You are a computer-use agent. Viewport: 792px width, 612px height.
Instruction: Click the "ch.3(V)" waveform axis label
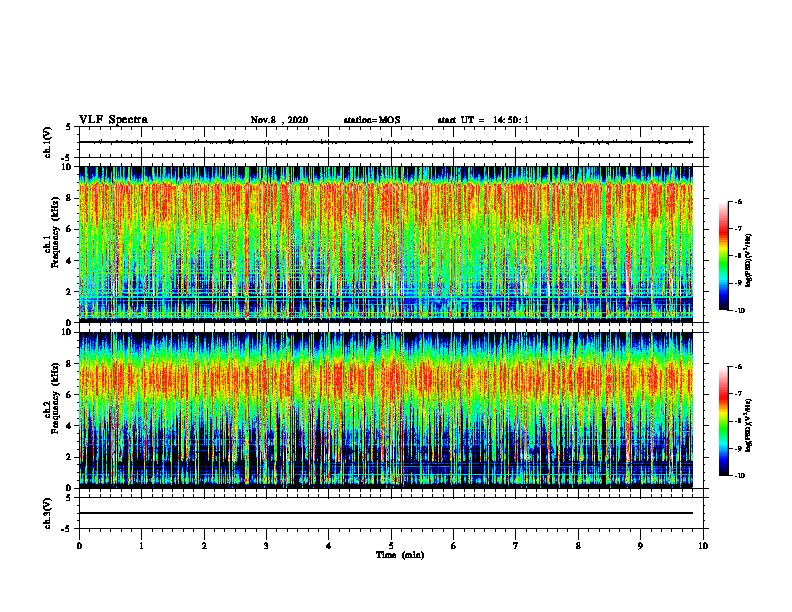click(x=48, y=513)
